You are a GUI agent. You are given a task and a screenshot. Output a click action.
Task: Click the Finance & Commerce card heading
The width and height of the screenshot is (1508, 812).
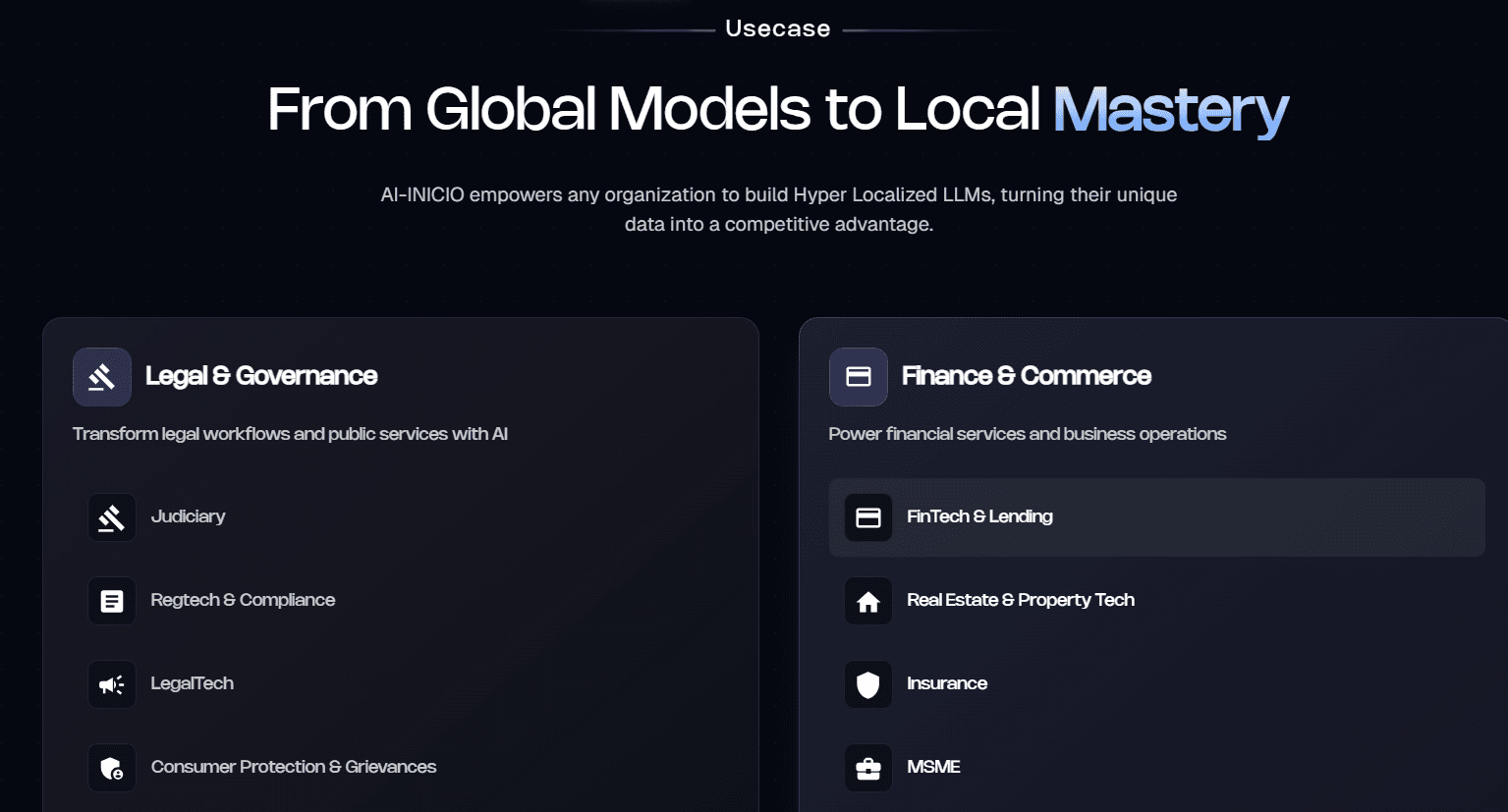1026,376
